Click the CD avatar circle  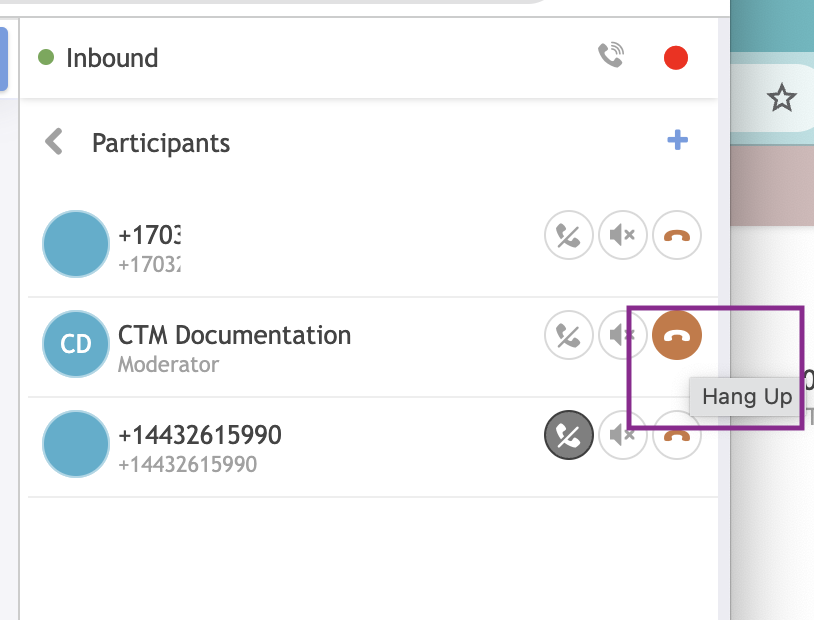76,344
